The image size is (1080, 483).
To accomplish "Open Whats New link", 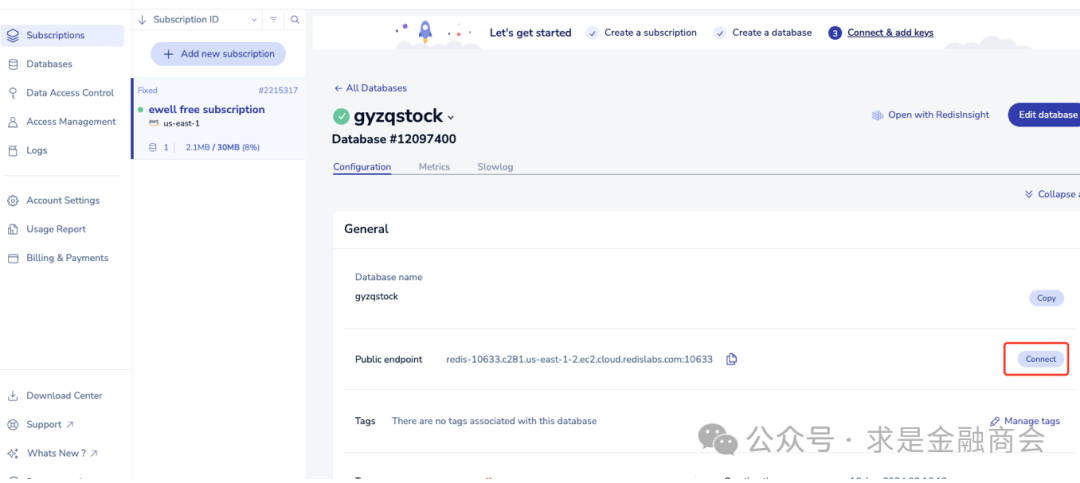I will (x=62, y=453).
